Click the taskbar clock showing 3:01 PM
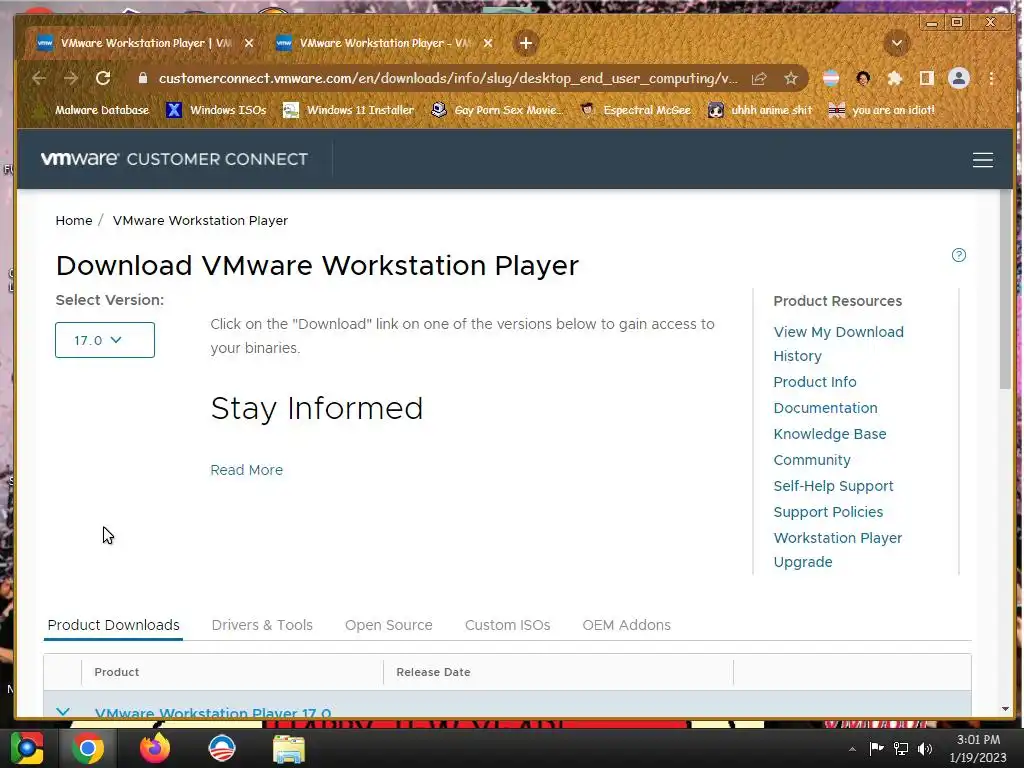 (978, 748)
